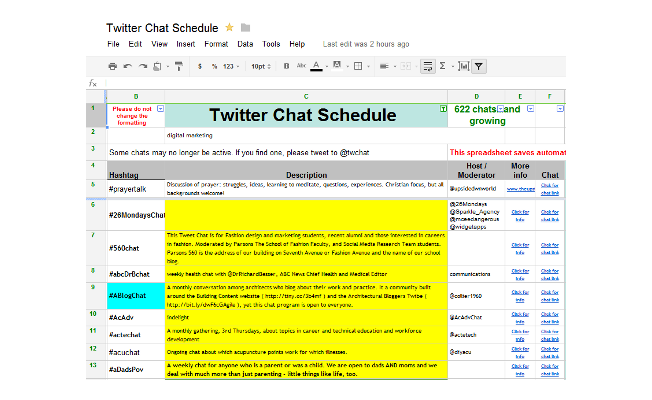Open the View menu

(x=159, y=44)
